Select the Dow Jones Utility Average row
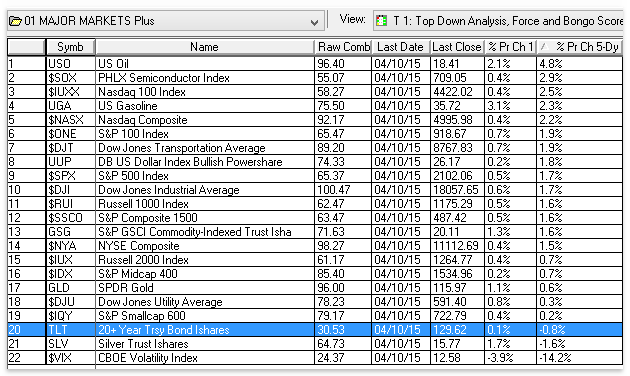This screenshot has width=630, height=376. (315, 302)
